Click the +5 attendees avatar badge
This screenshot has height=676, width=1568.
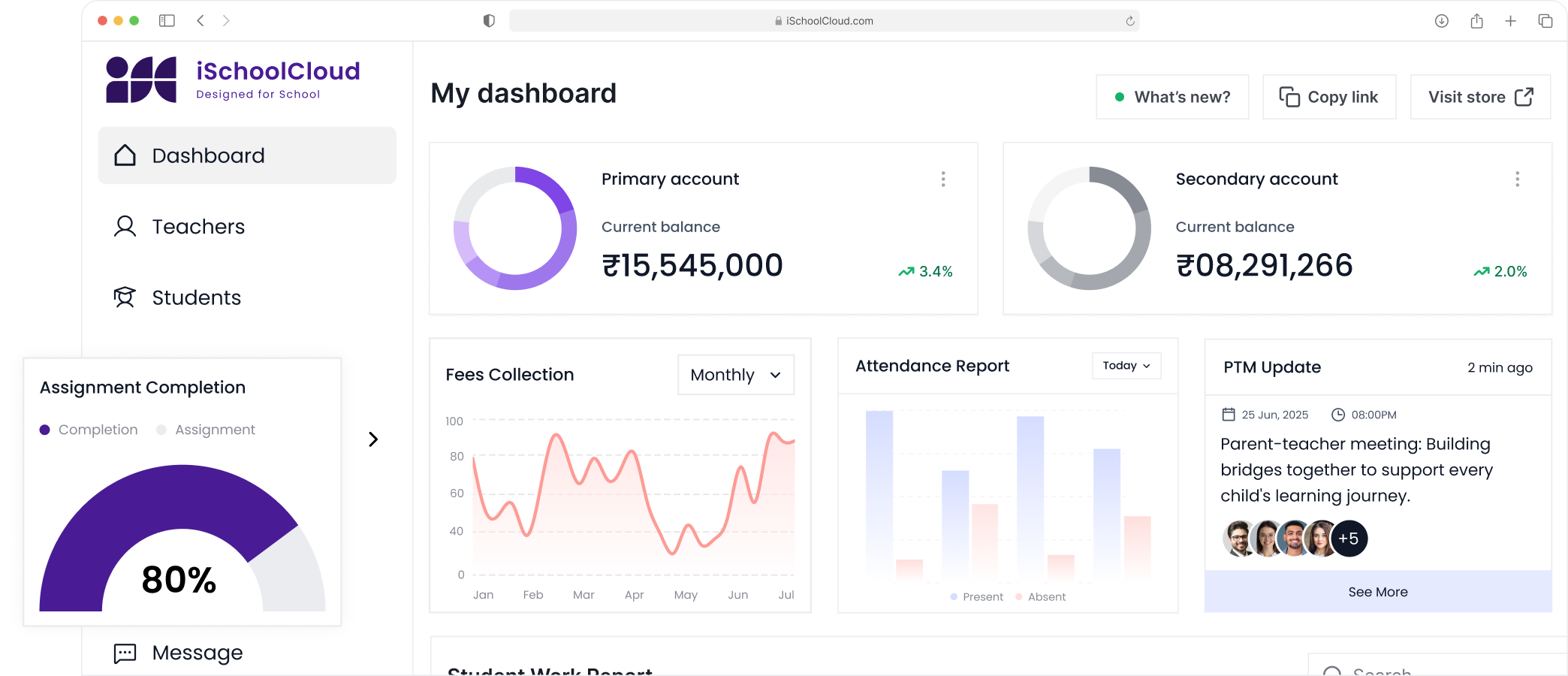pyautogui.click(x=1349, y=539)
